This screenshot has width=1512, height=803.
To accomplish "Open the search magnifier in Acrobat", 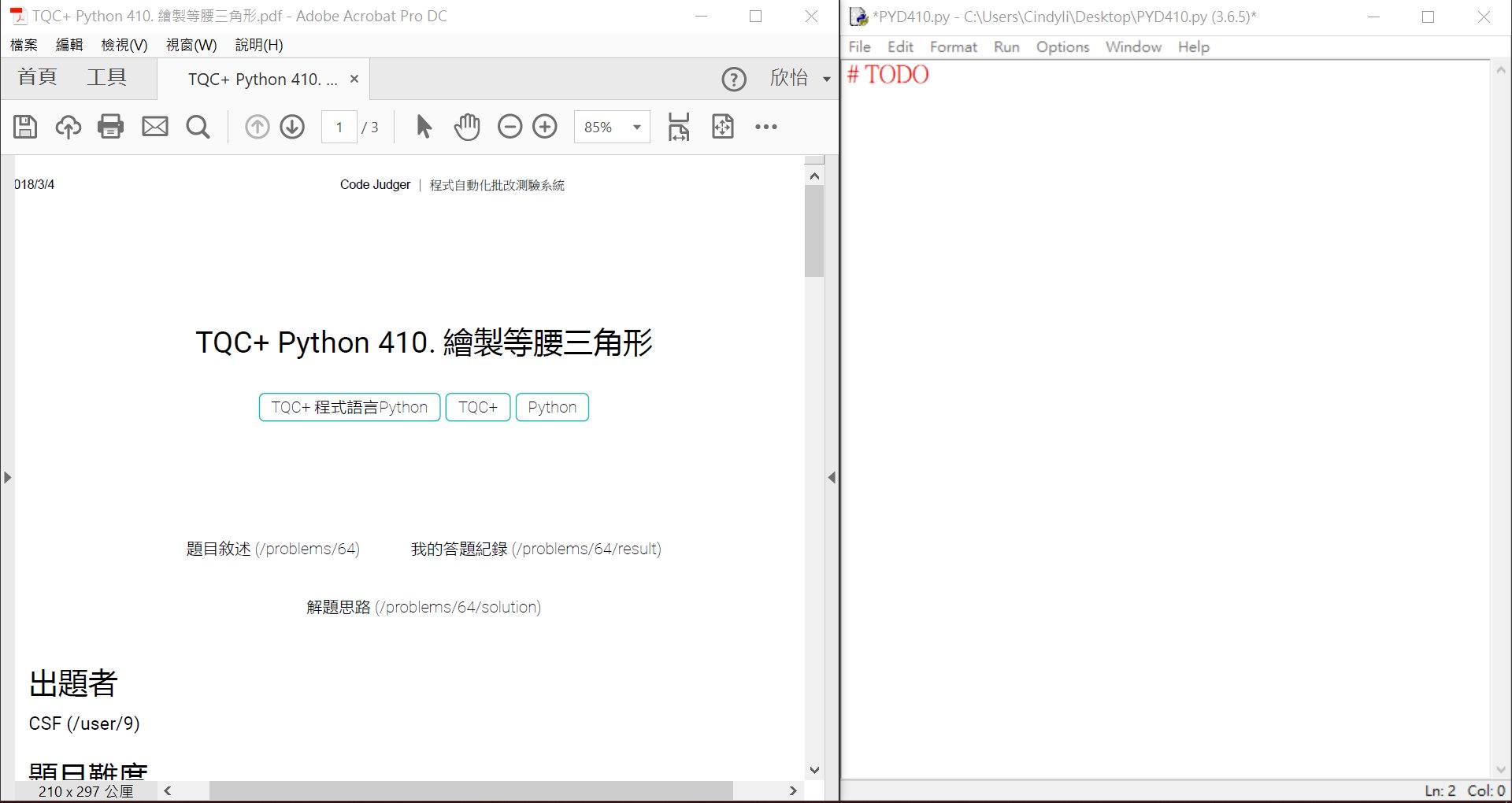I will (x=198, y=127).
